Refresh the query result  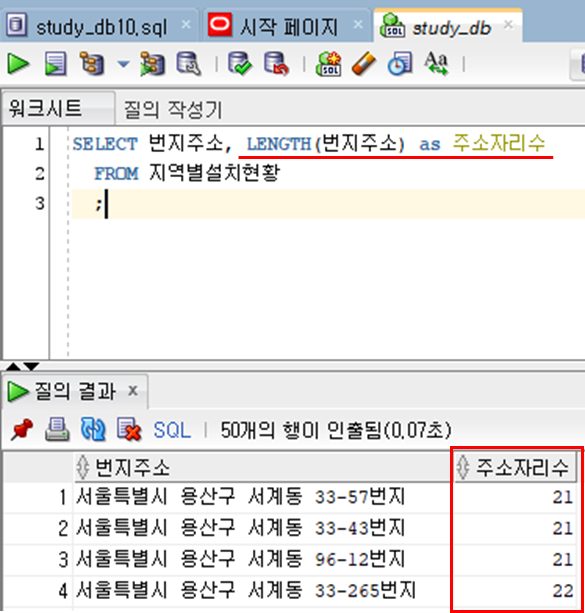click(x=93, y=430)
